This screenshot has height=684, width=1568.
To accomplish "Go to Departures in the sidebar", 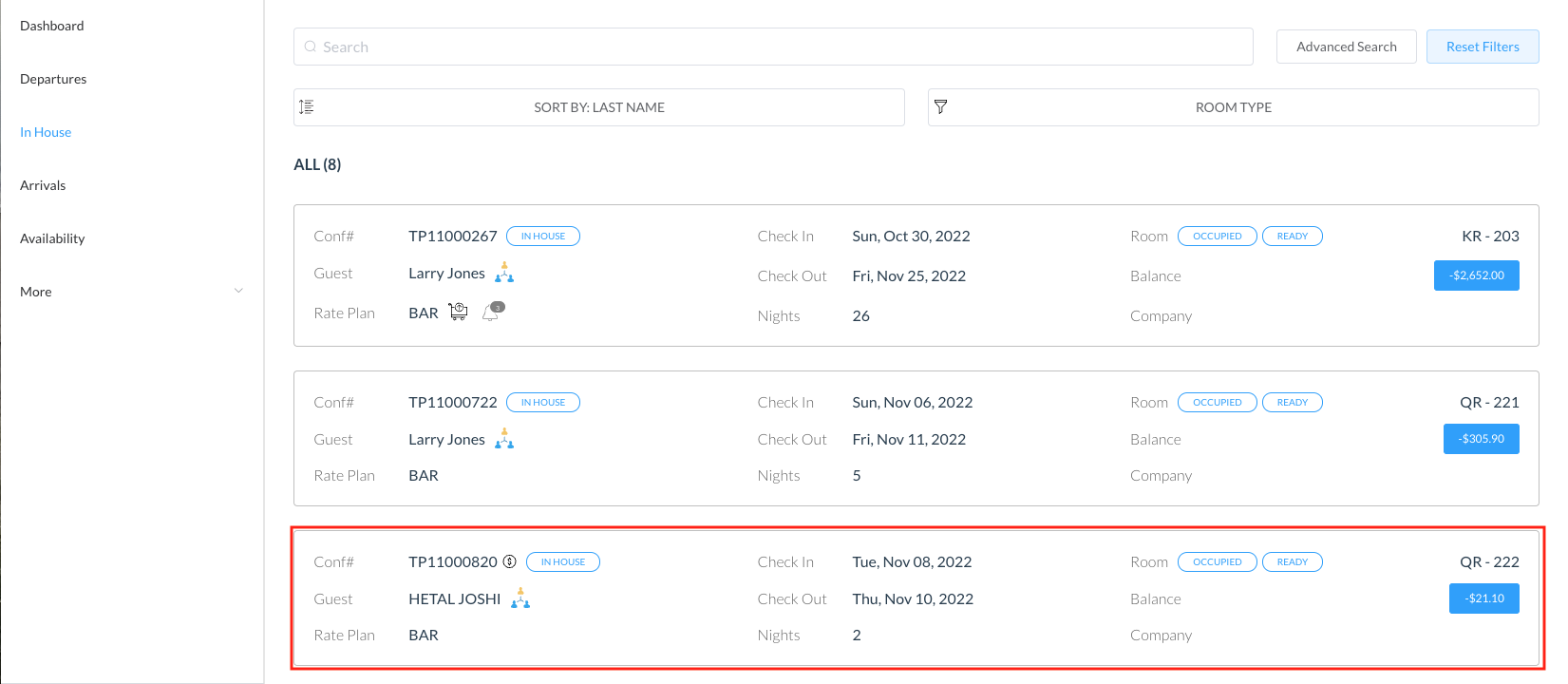I will tap(53, 79).
